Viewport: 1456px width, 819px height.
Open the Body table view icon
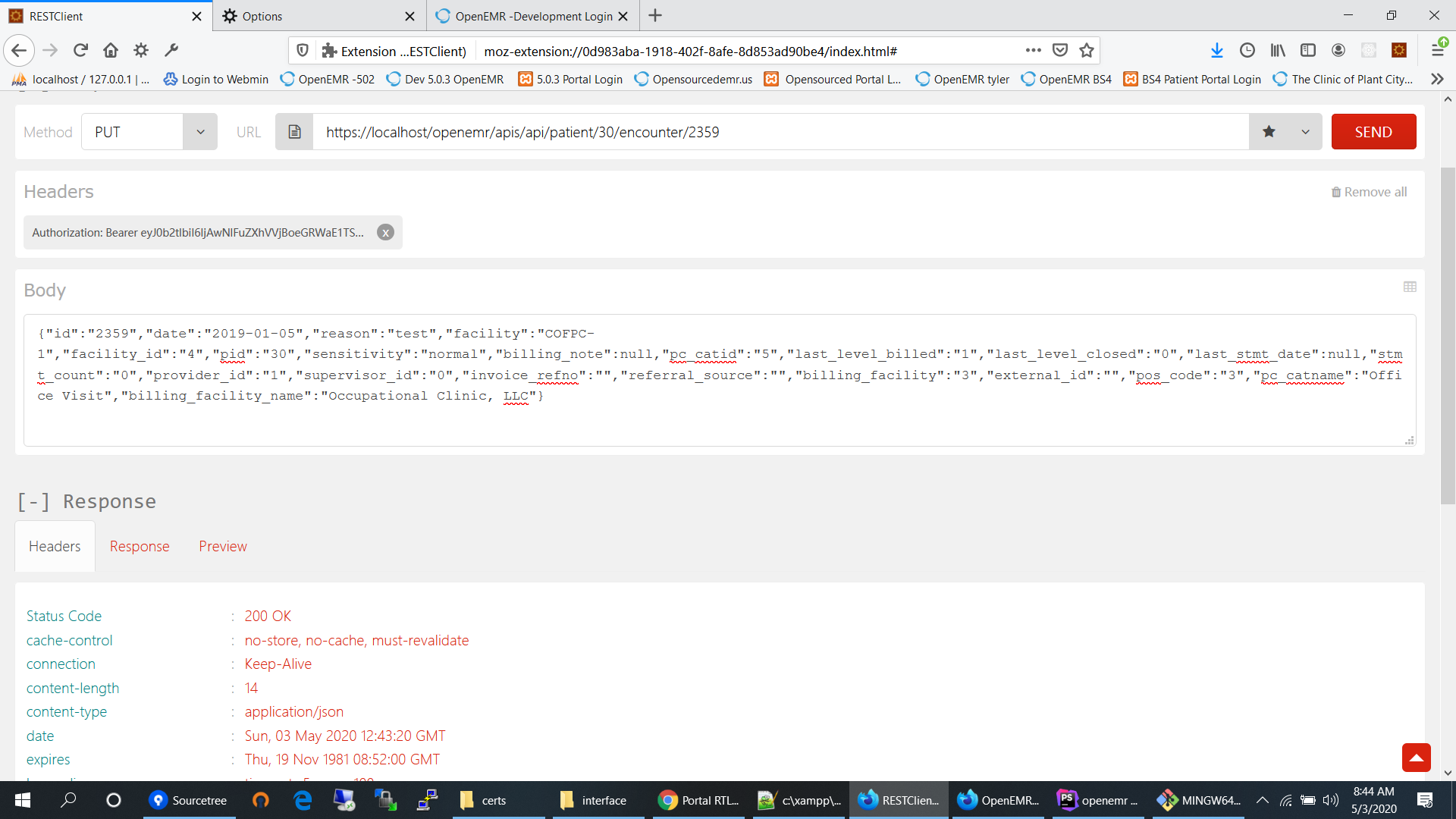(1410, 287)
